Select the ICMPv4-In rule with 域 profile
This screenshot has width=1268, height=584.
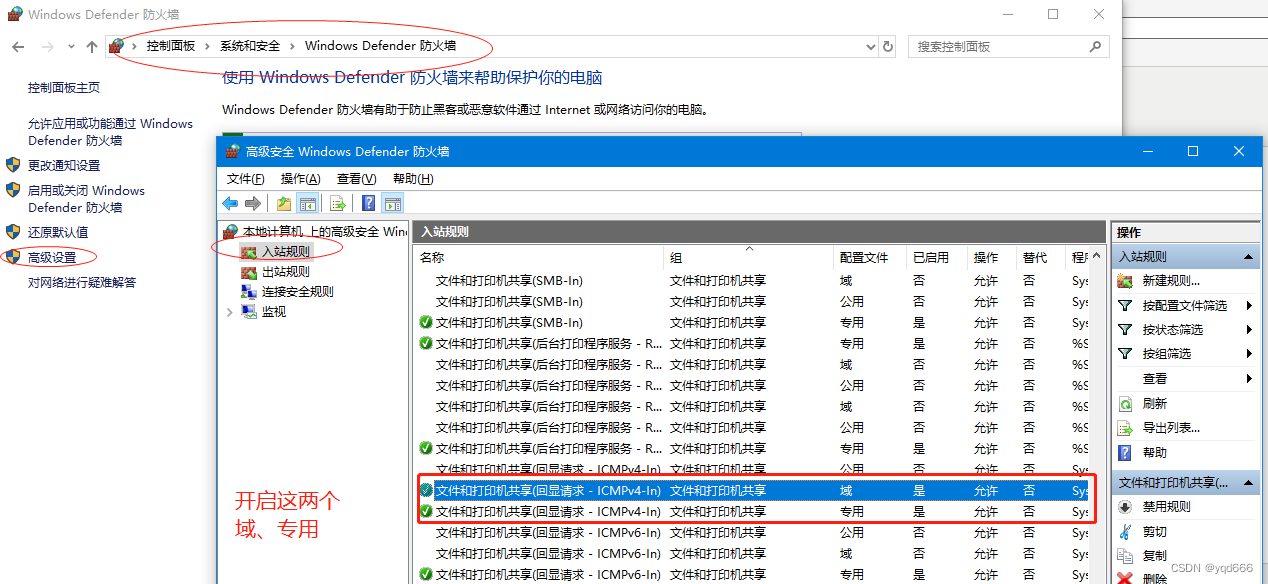point(752,490)
